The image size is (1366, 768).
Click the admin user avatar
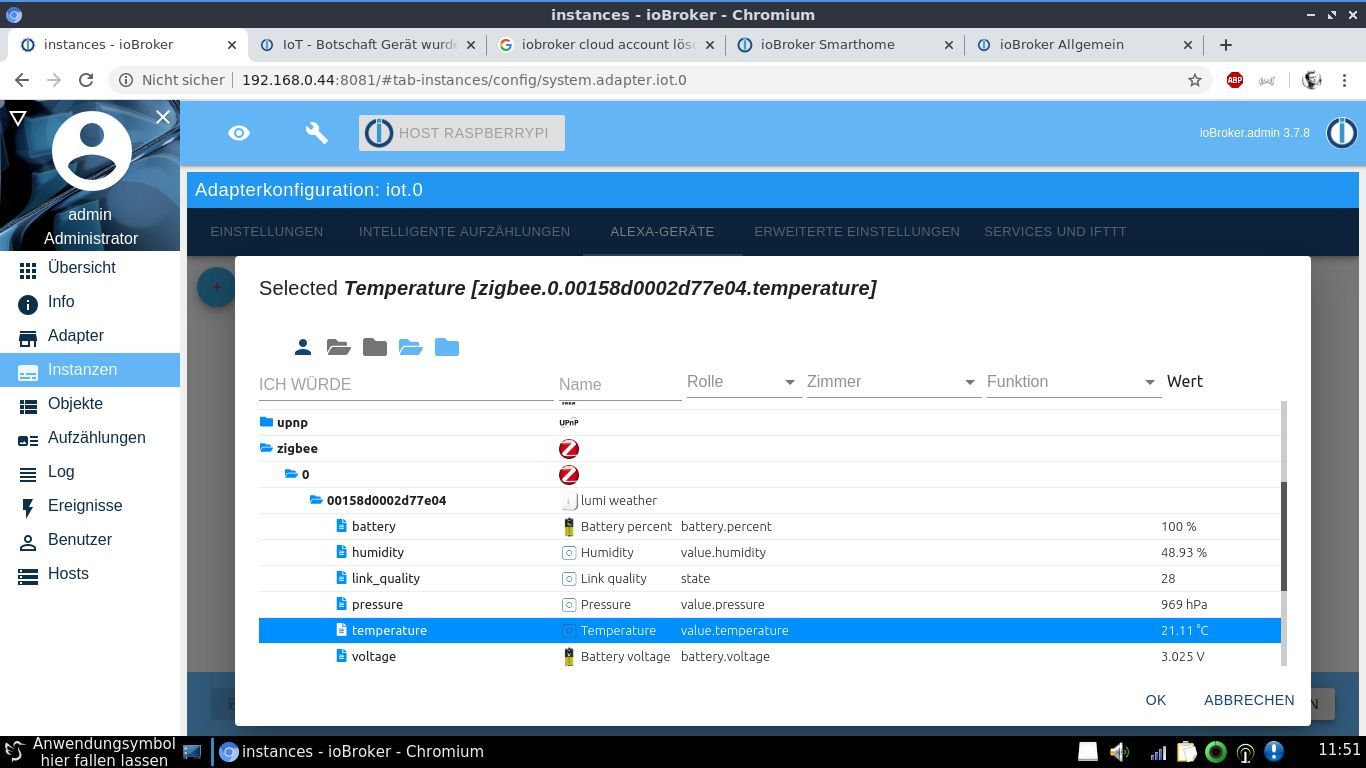pos(91,151)
